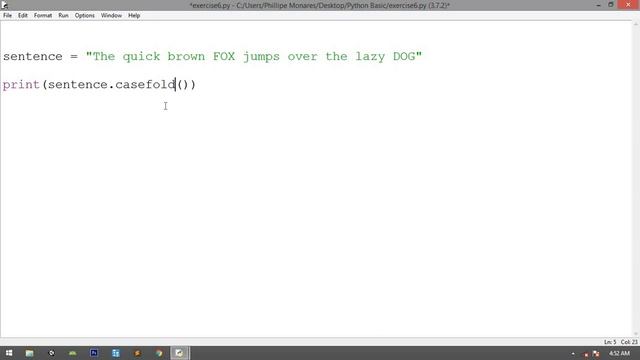Open the Window menu
Viewport: 640px width, 360px height.
pos(111,16)
